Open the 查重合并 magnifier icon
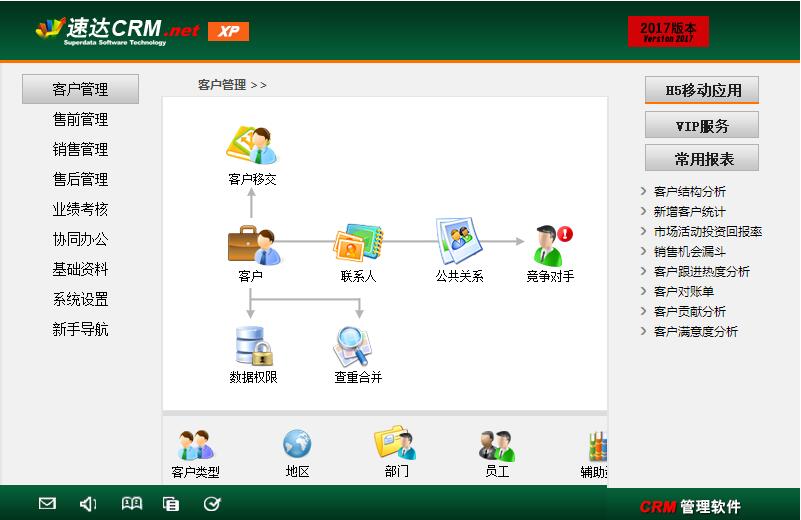This screenshot has width=801, height=520. (x=357, y=346)
